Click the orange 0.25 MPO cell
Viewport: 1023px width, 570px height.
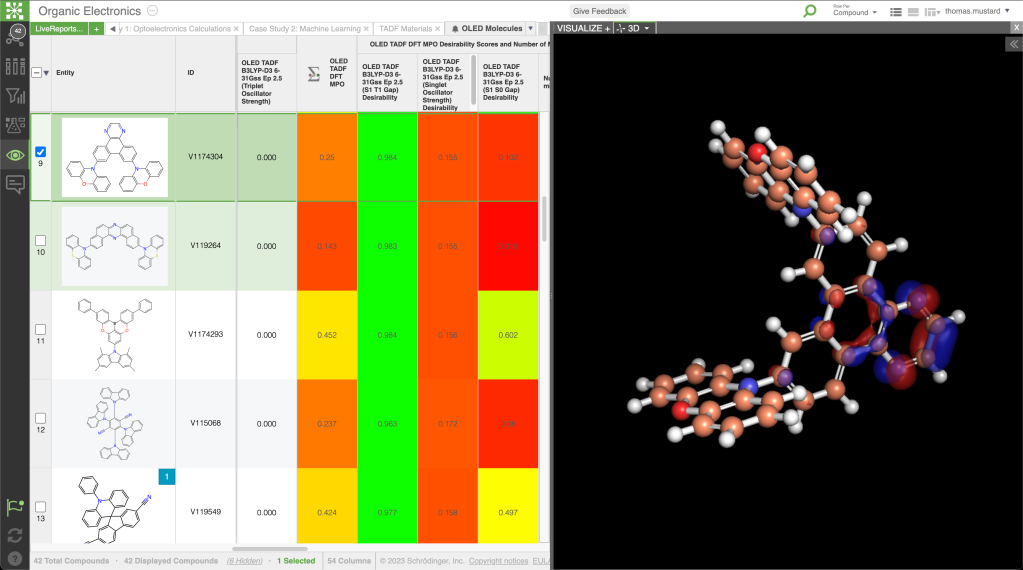327,157
